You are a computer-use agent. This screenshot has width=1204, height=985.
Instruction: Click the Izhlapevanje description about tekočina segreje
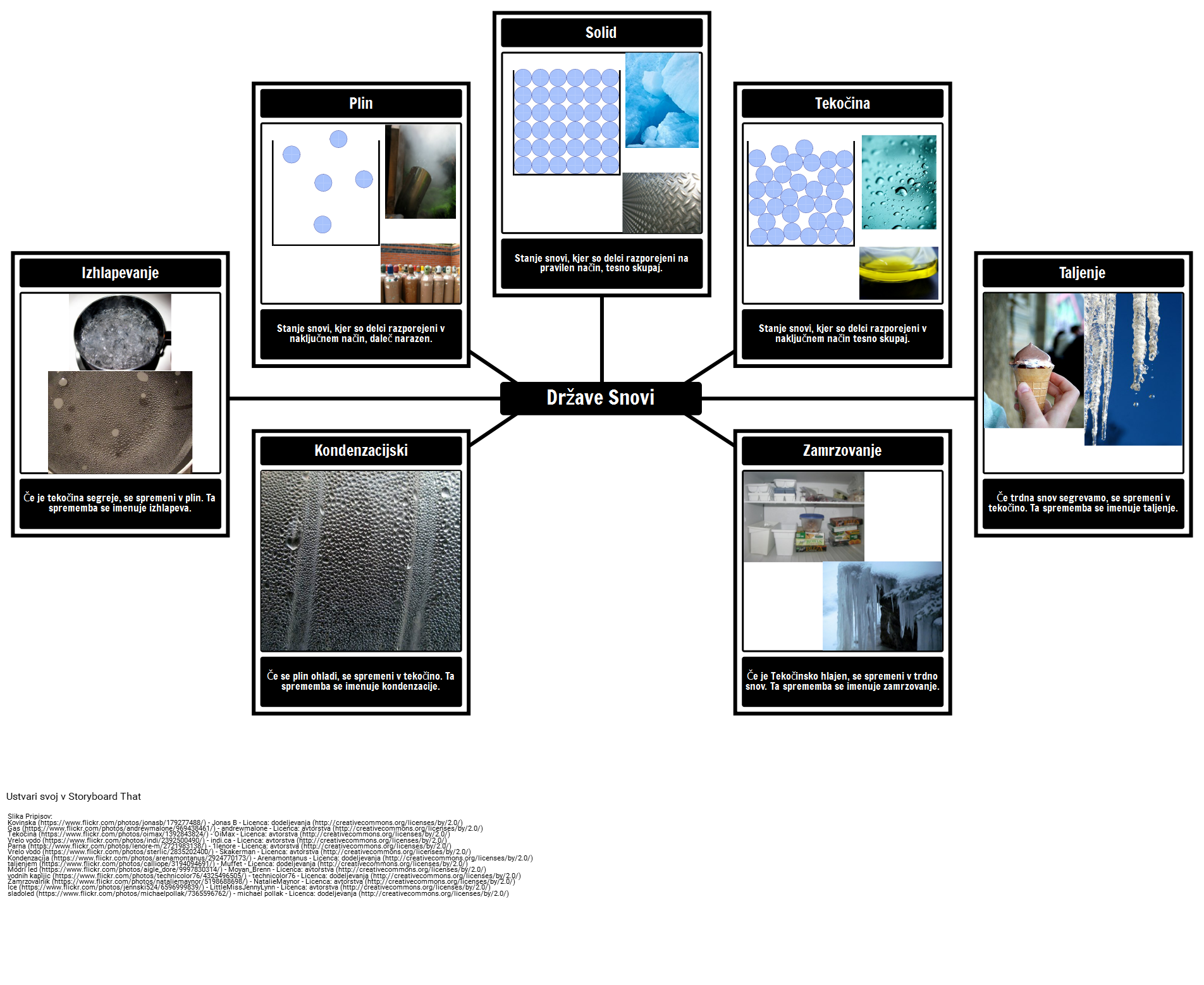pos(120,503)
